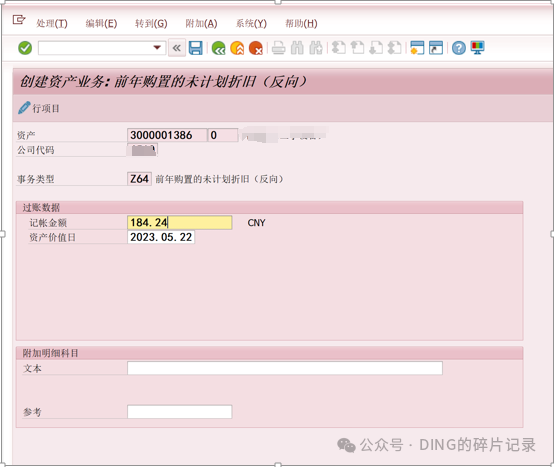
Task: Click the window menu icon at top-left
Action: 19,20
